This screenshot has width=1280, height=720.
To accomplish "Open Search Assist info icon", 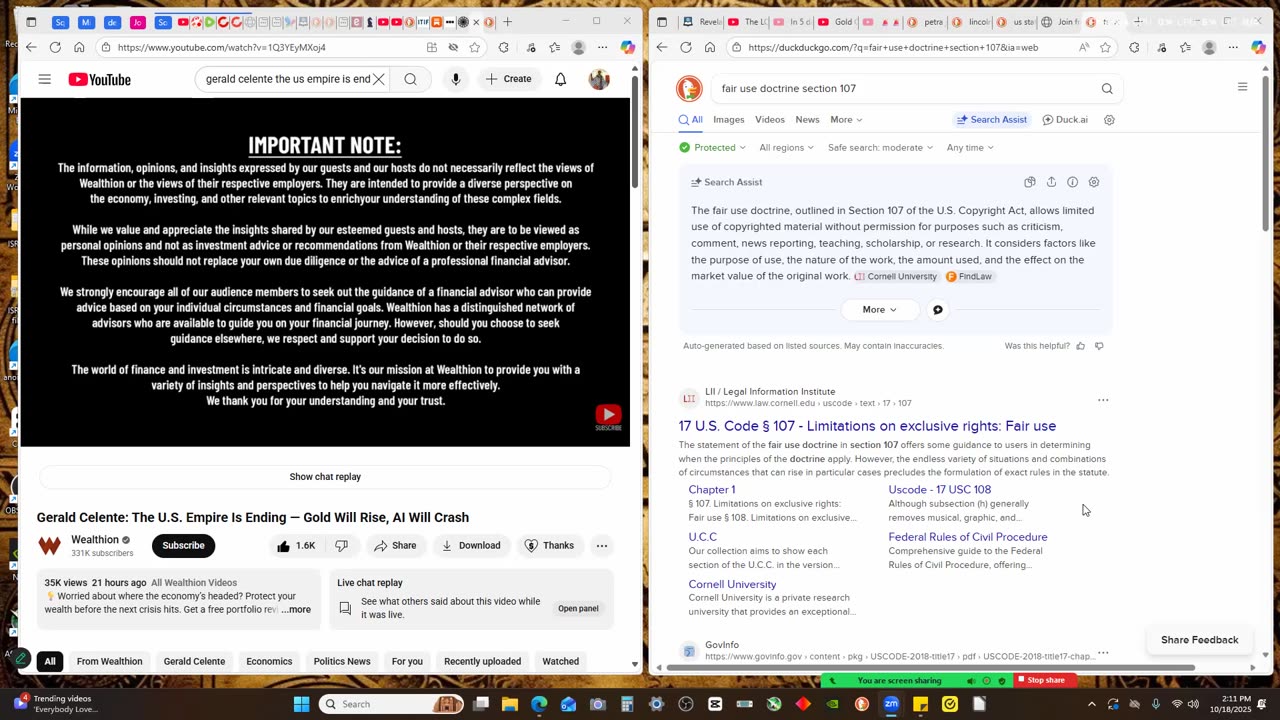I will 1072,182.
